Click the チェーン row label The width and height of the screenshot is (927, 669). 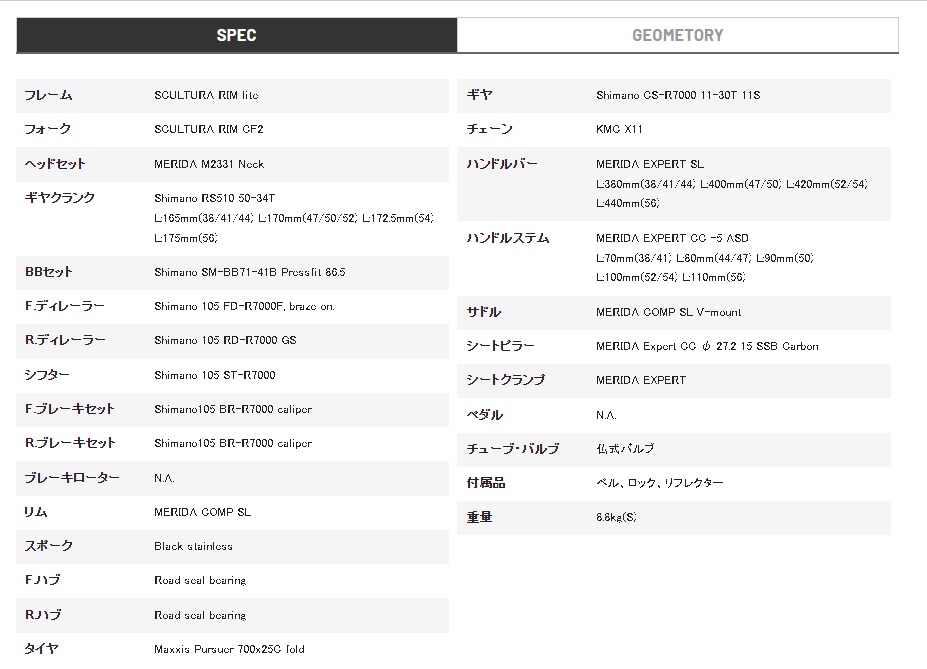[x=490, y=129]
